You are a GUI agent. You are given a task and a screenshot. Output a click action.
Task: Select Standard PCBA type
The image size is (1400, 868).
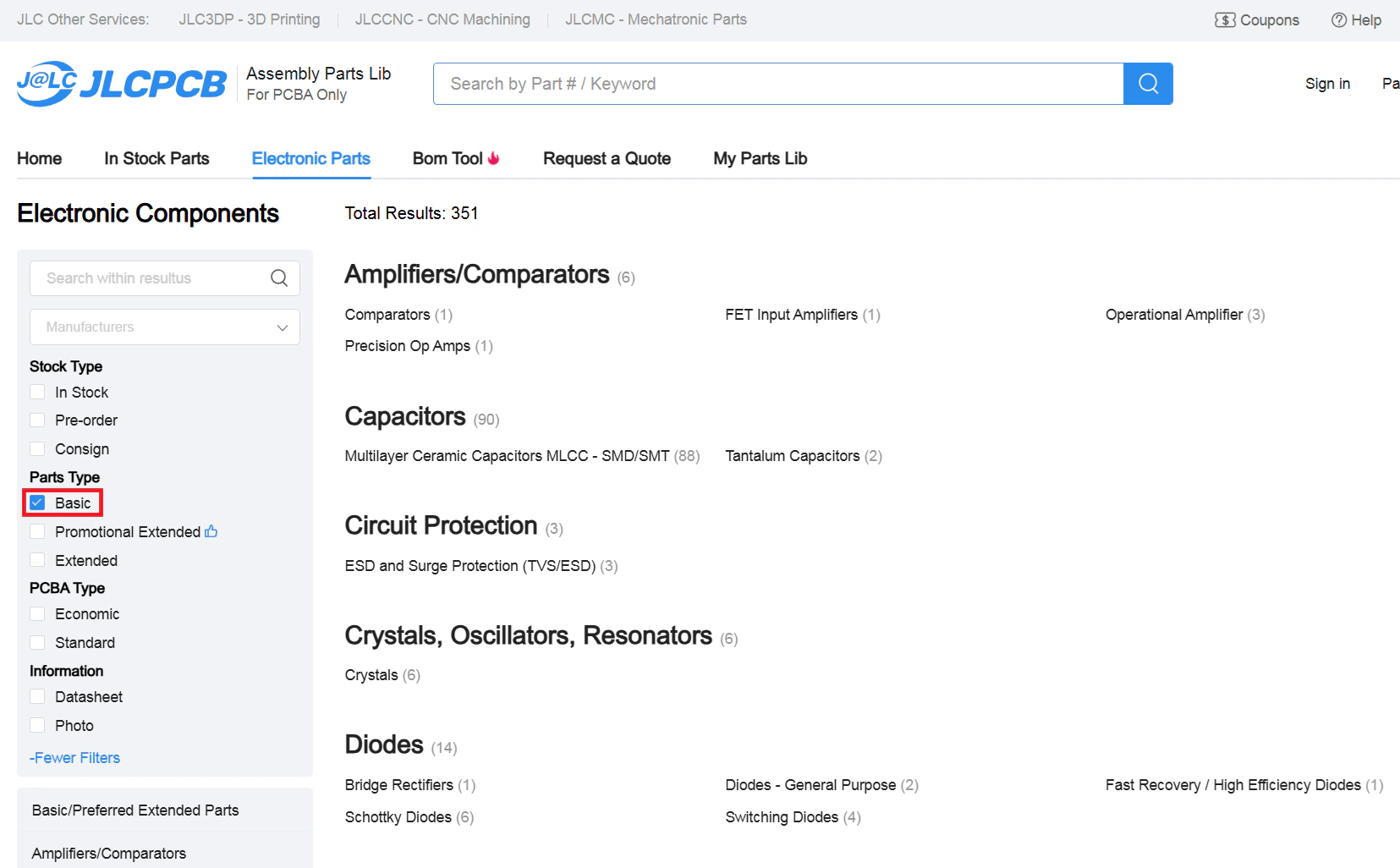tap(37, 642)
